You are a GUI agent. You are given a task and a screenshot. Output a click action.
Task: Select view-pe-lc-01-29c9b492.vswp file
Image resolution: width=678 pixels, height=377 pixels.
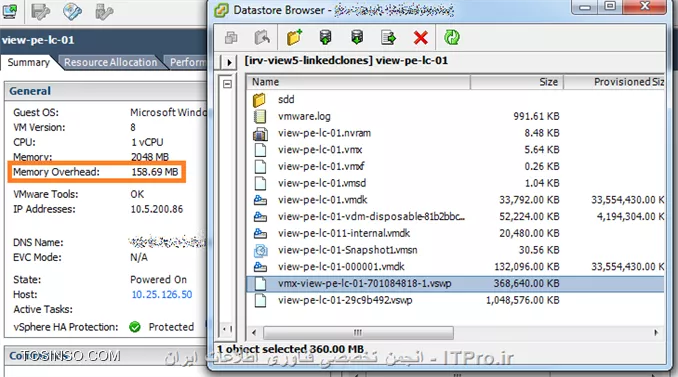click(345, 300)
